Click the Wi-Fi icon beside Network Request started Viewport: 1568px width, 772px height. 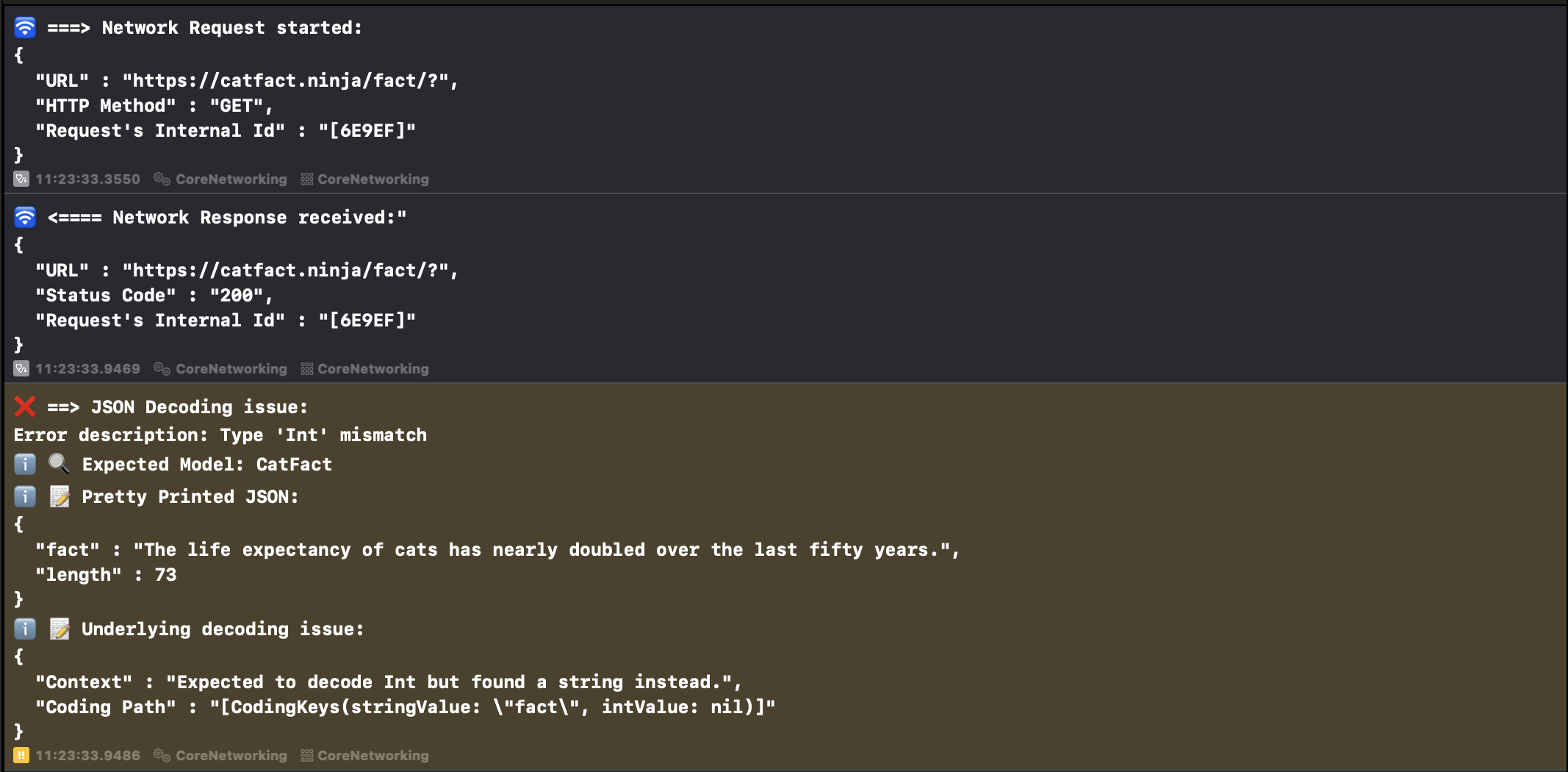pos(25,28)
